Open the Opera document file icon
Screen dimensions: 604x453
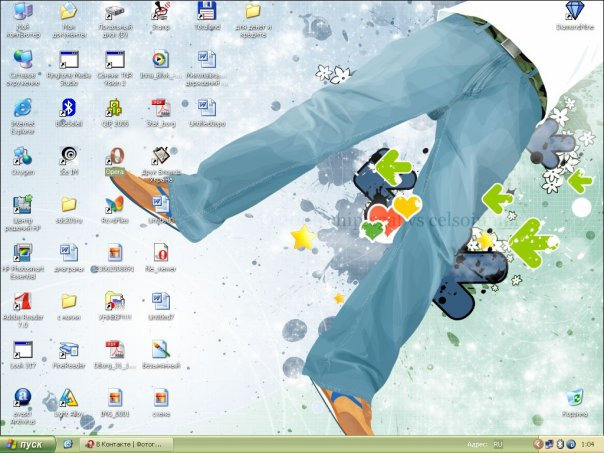click(161, 253)
